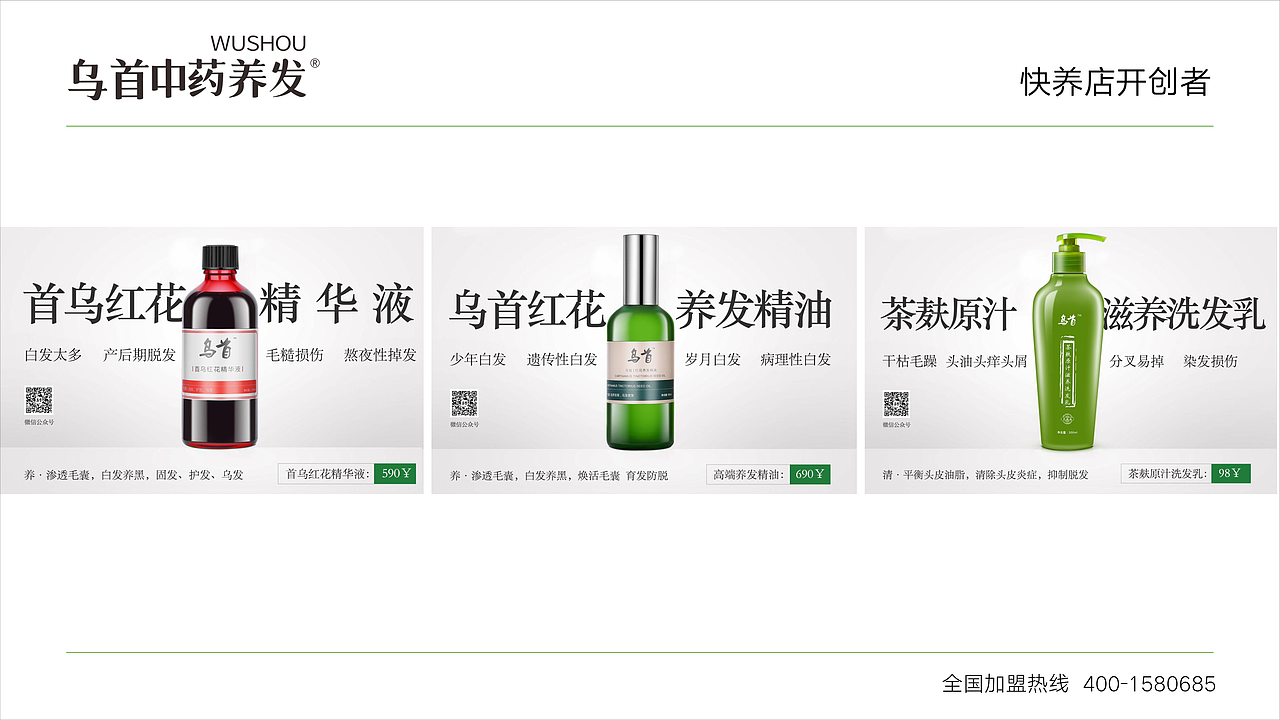Click the 首乌红花 banner headline
Viewport: 1280px width, 720px height.
tap(104, 304)
